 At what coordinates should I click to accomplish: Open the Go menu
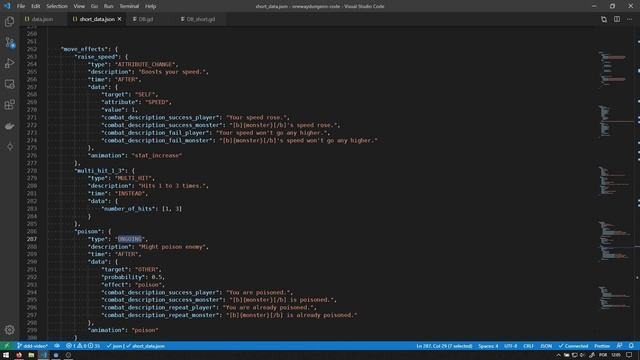(x=94, y=6)
